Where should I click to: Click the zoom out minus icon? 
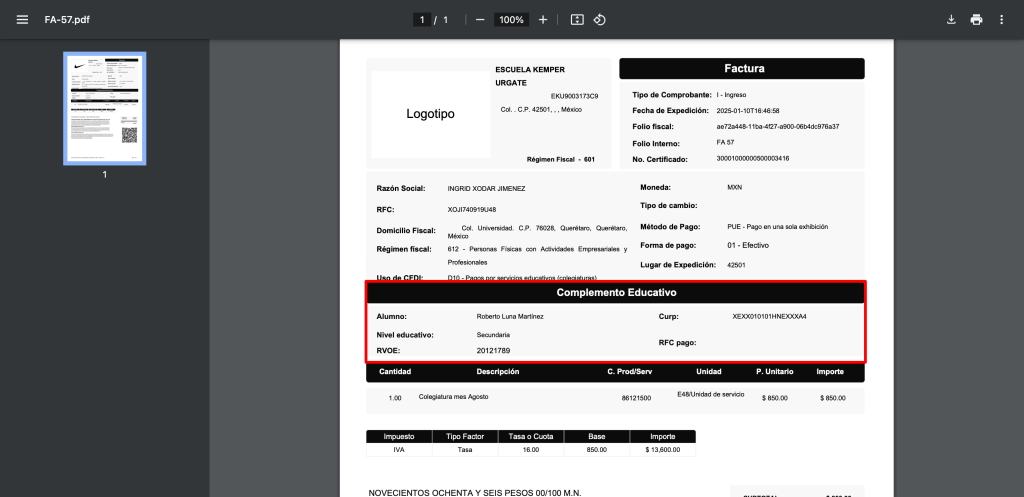[x=480, y=19]
